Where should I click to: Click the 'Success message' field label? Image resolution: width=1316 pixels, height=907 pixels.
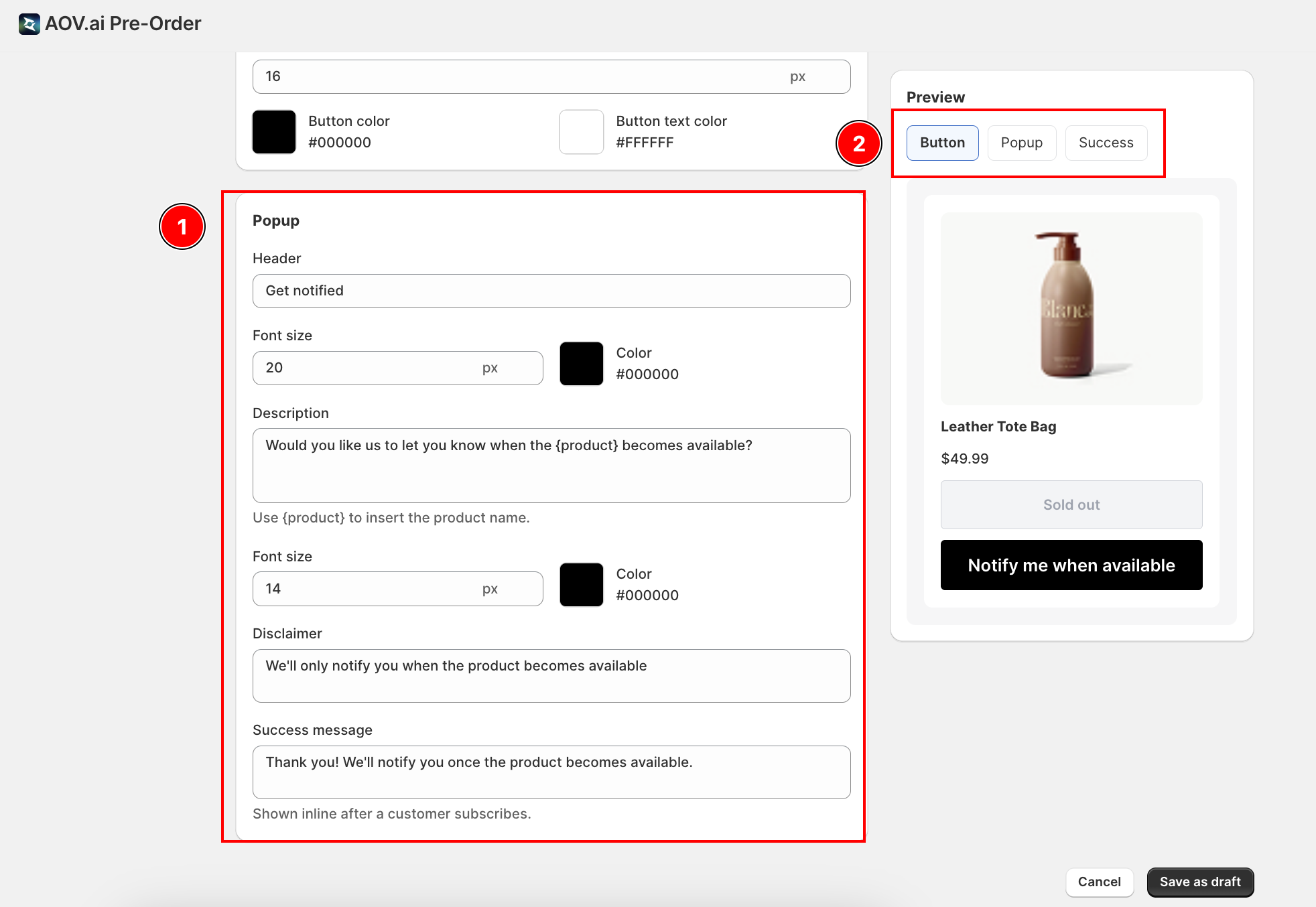[312, 730]
